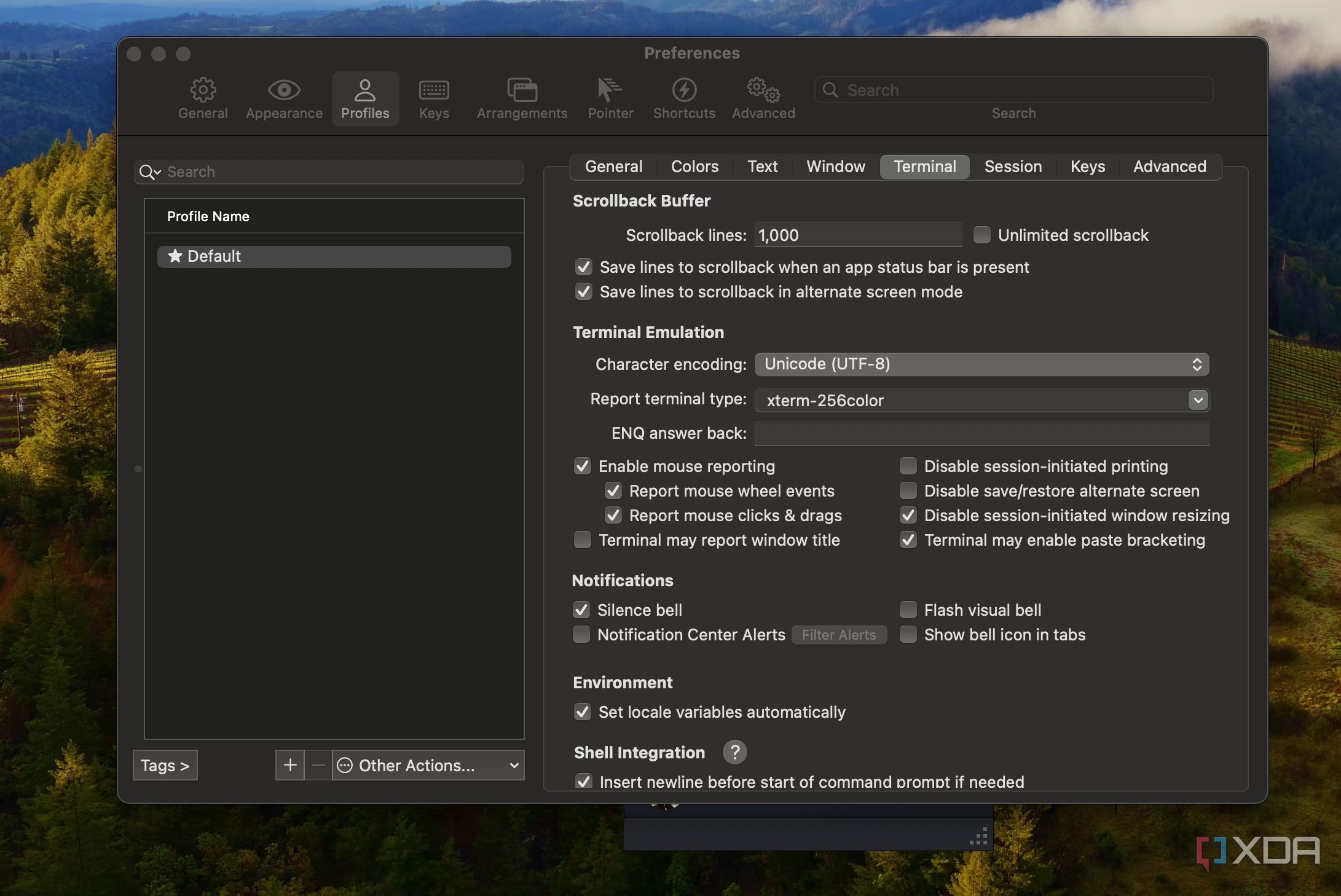Click the Shell Integration help question mark
This screenshot has height=896, width=1341.
(x=734, y=752)
